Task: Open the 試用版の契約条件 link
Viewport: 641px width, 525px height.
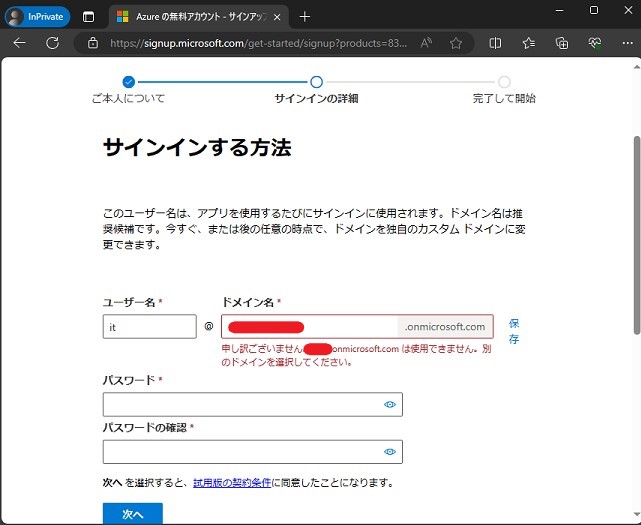Action: pos(232,482)
